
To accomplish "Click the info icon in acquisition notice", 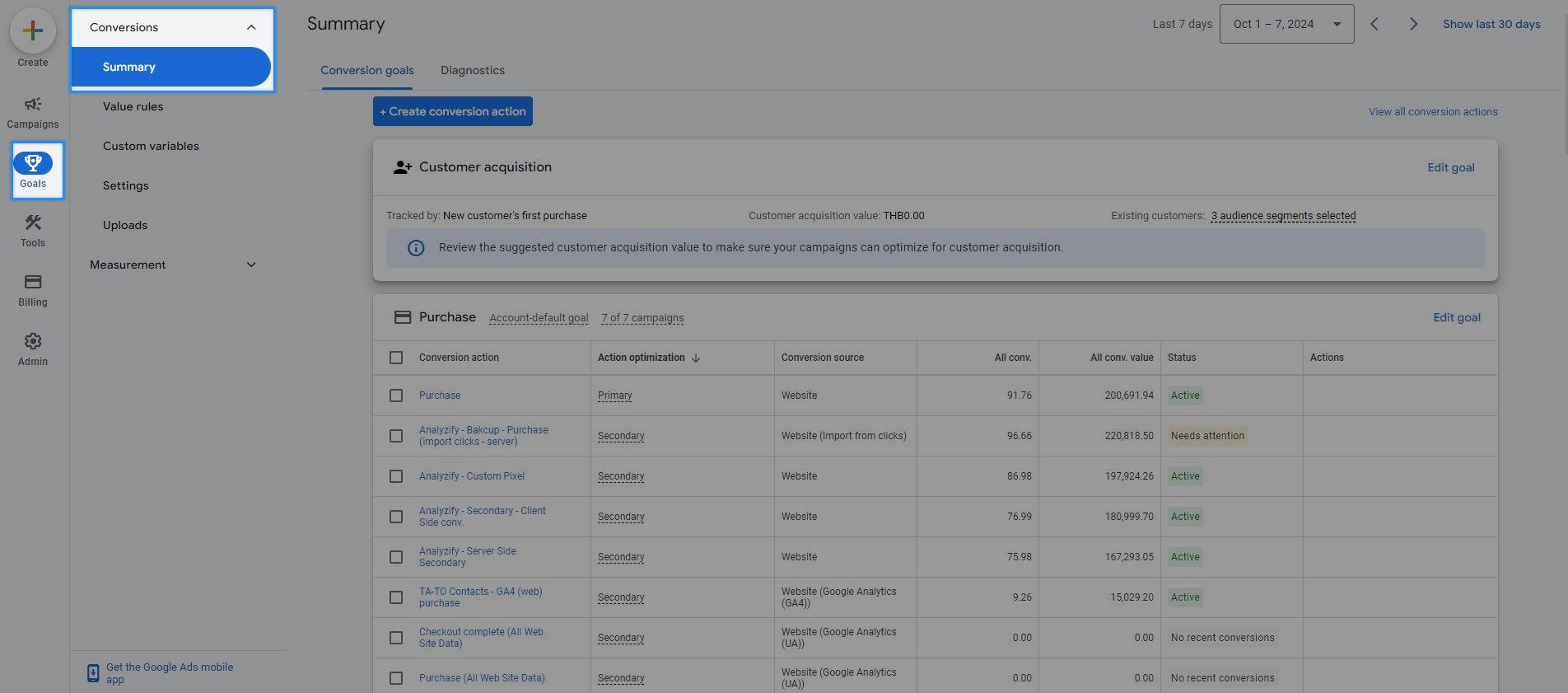I will click(417, 248).
